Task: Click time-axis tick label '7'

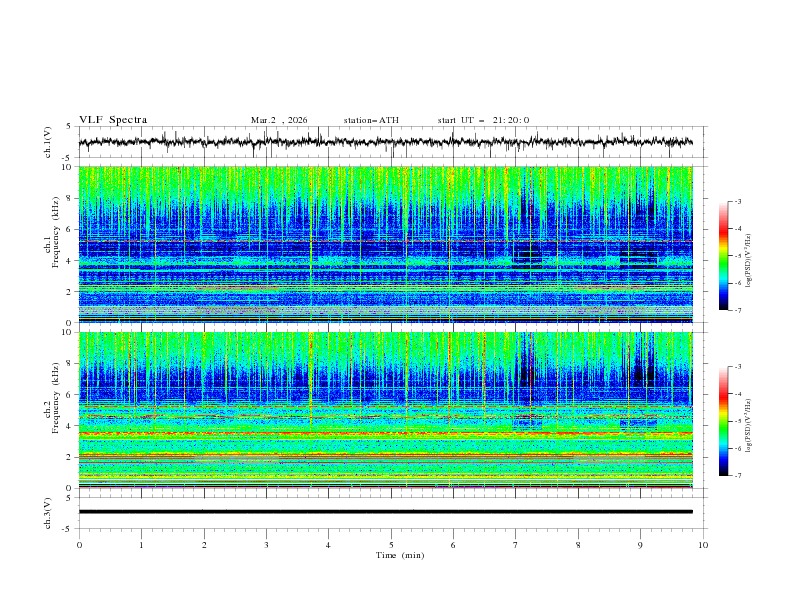Action: click(515, 545)
